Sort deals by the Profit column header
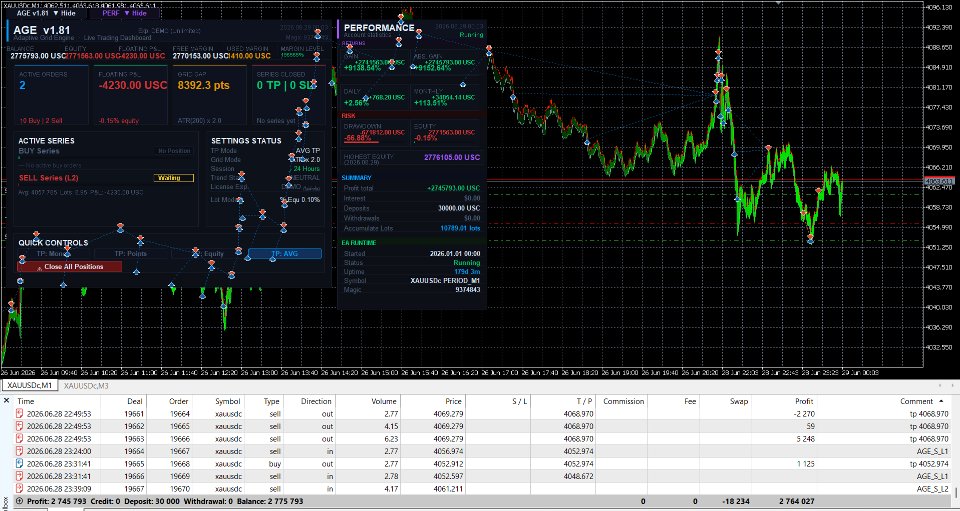Viewport: 960px width, 511px height. pos(804,401)
